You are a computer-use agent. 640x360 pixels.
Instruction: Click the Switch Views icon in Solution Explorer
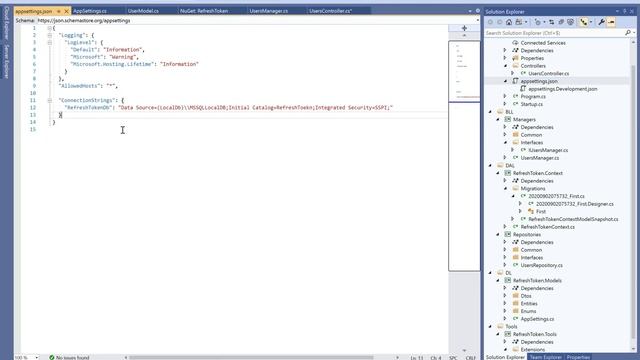(x=519, y=22)
